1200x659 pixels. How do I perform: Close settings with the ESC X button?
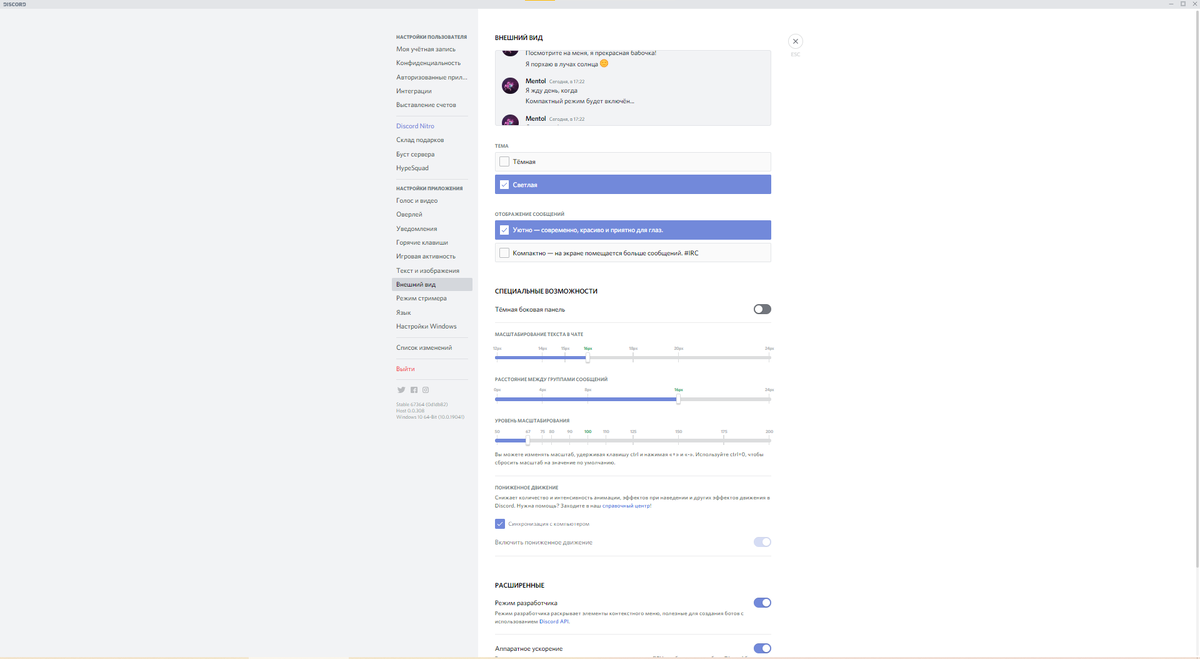[795, 41]
